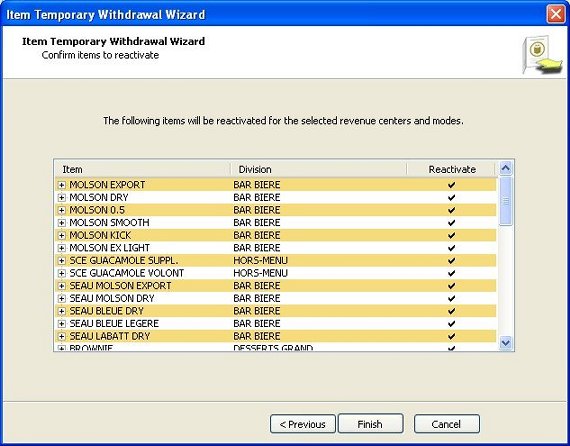Click the list scroll up arrow
Screen dimensions: 570x446
click(506, 168)
